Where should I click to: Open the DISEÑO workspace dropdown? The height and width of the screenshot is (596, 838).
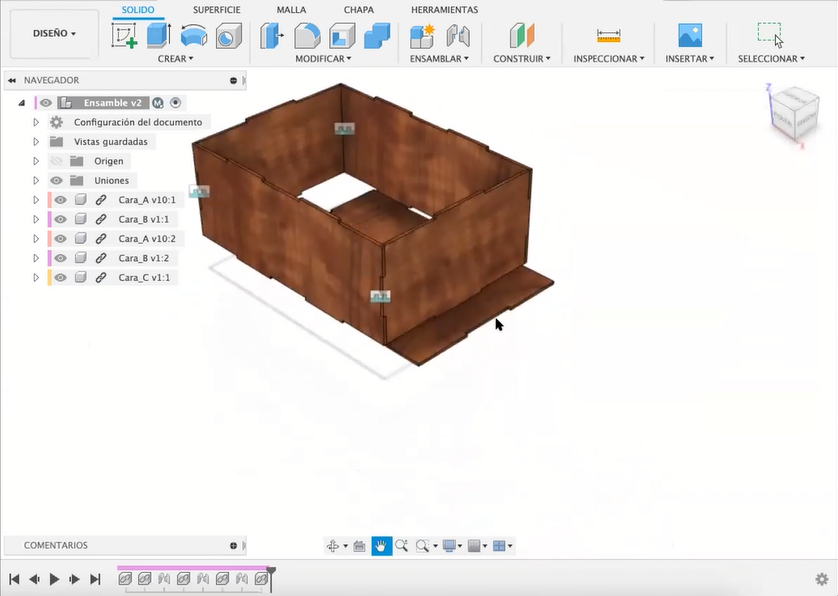coord(55,33)
